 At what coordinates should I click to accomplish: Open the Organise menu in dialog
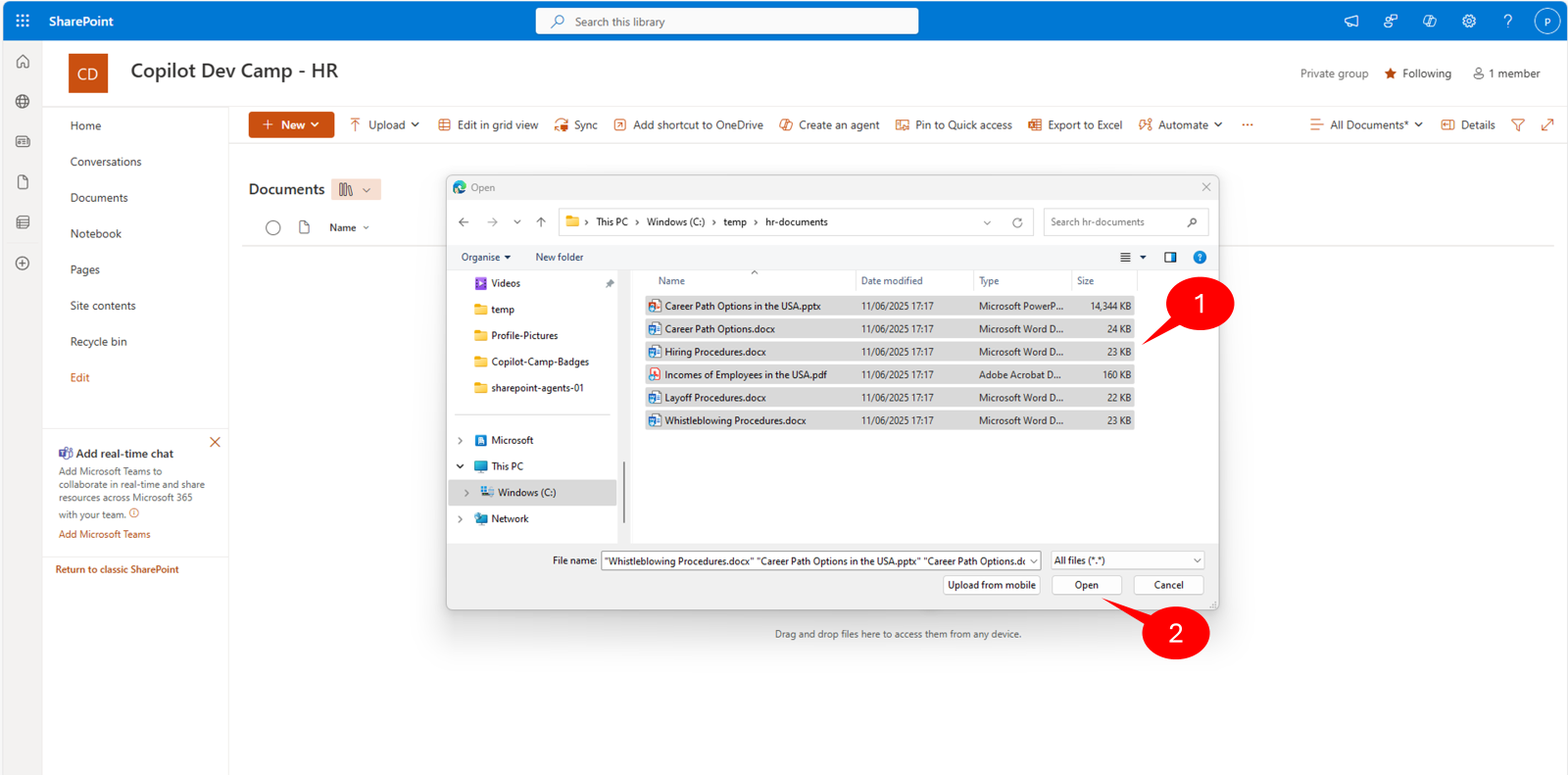point(486,258)
